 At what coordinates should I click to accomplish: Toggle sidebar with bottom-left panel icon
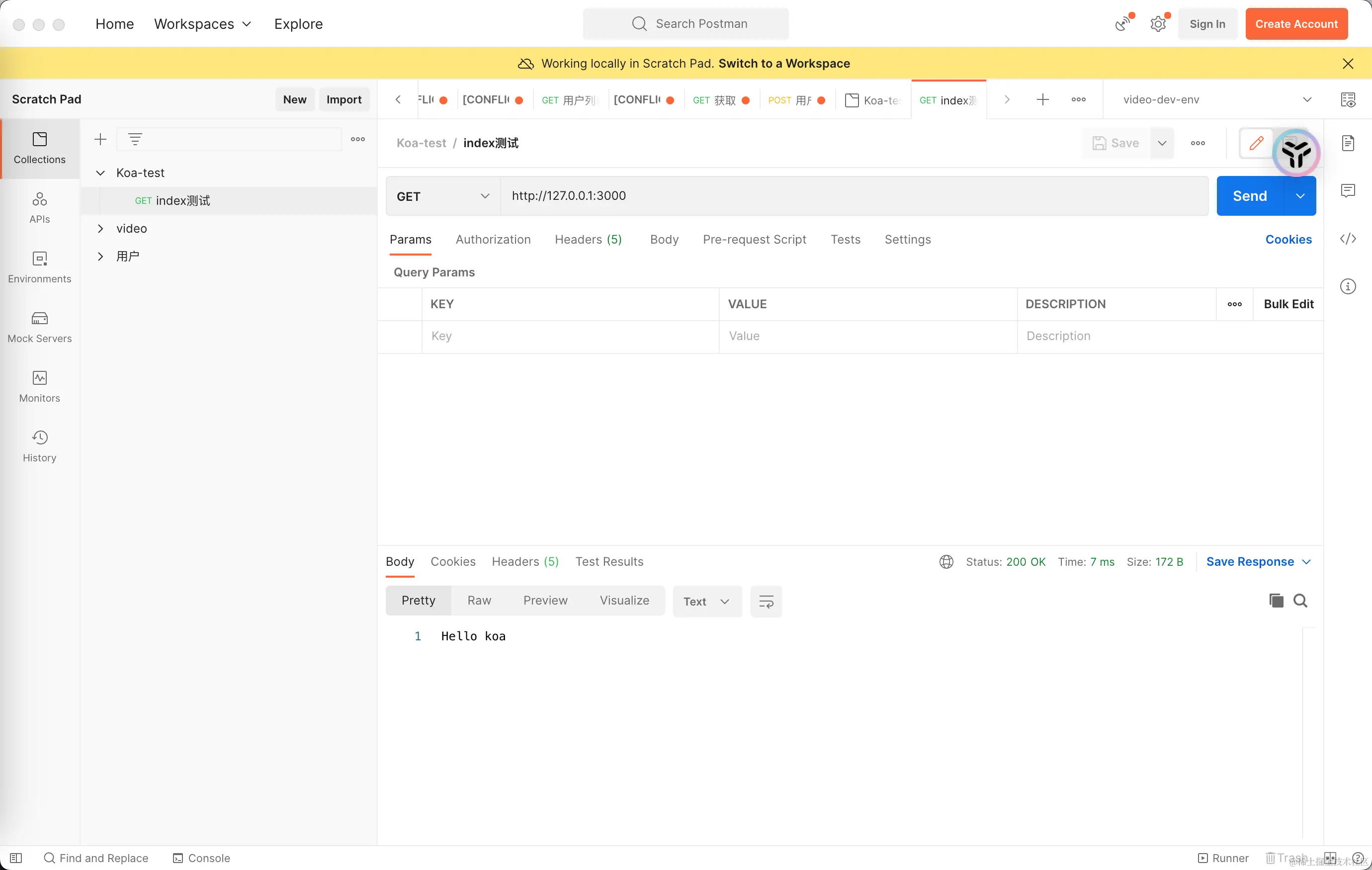(16, 858)
